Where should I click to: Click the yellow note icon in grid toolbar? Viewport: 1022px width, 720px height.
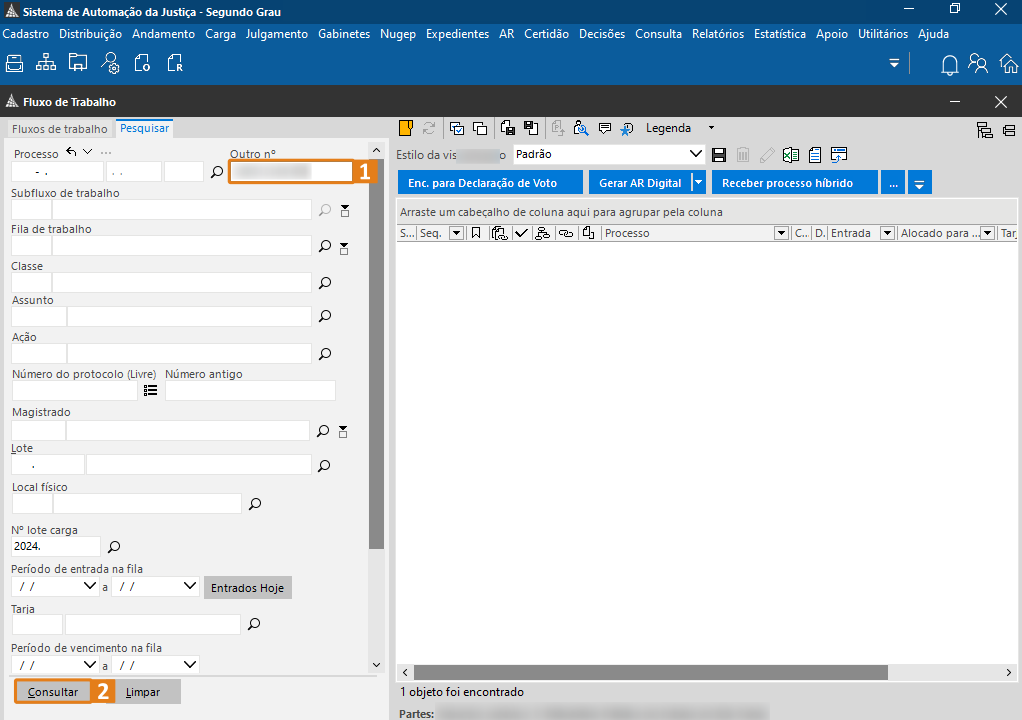pos(406,128)
